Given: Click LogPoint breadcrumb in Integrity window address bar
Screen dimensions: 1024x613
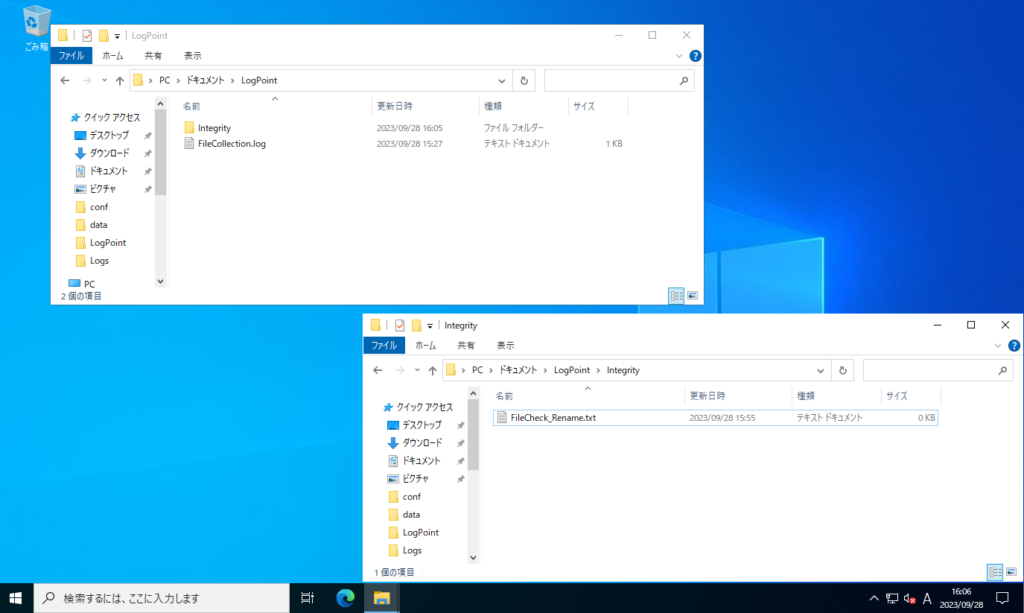Looking at the screenshot, I should point(571,370).
